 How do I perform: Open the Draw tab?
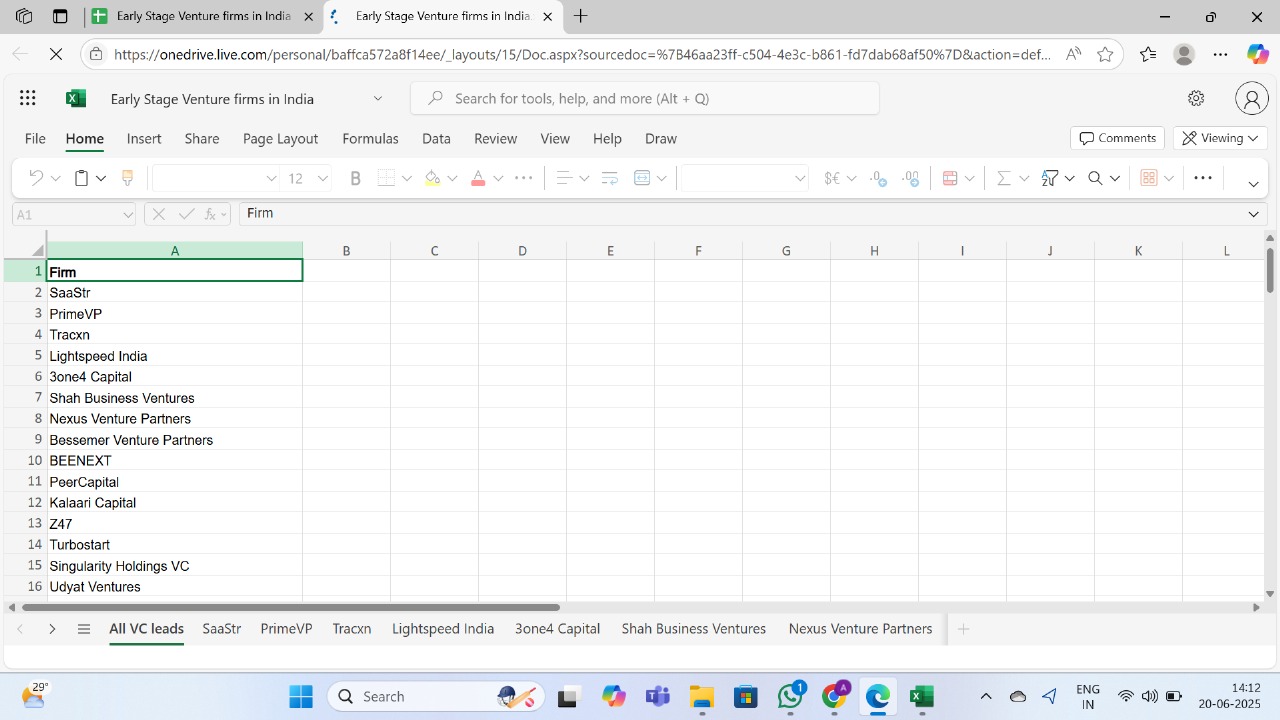660,138
